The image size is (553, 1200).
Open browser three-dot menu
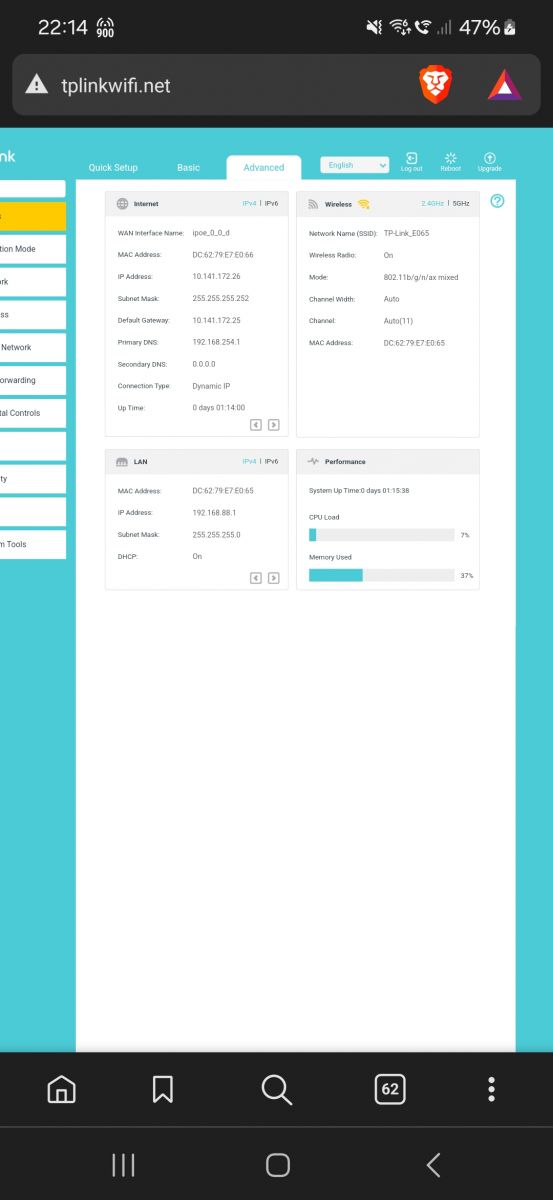coord(491,1089)
